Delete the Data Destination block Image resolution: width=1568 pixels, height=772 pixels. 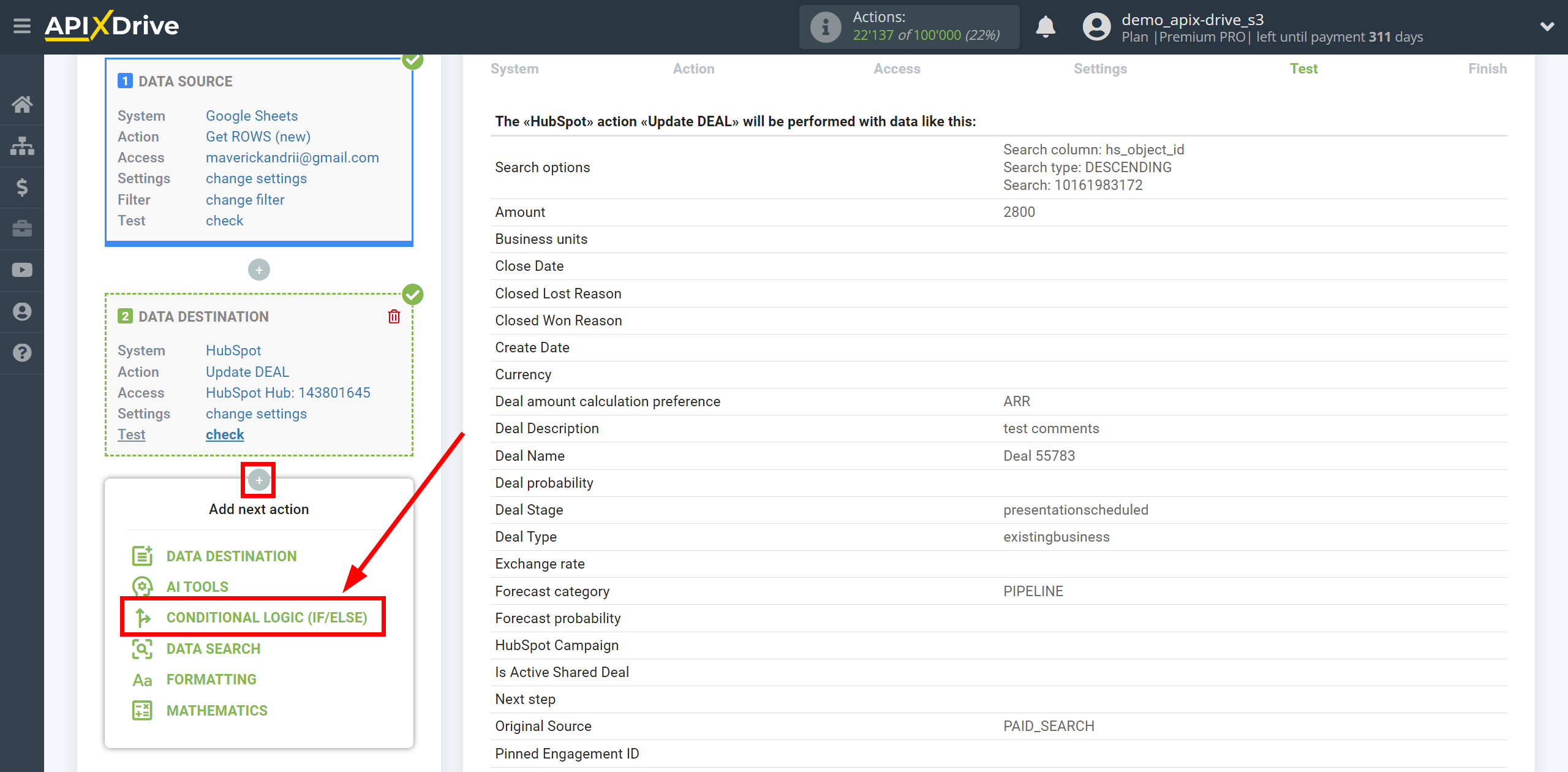tap(394, 316)
